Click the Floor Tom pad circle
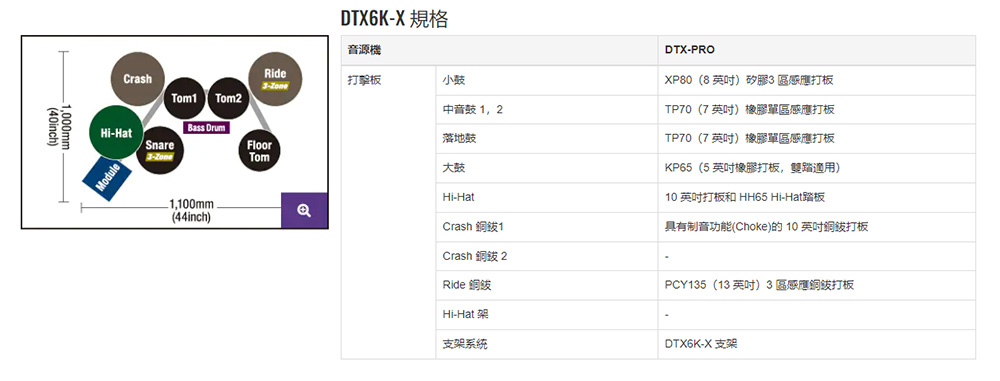The height and width of the screenshot is (381, 1000). point(259,151)
